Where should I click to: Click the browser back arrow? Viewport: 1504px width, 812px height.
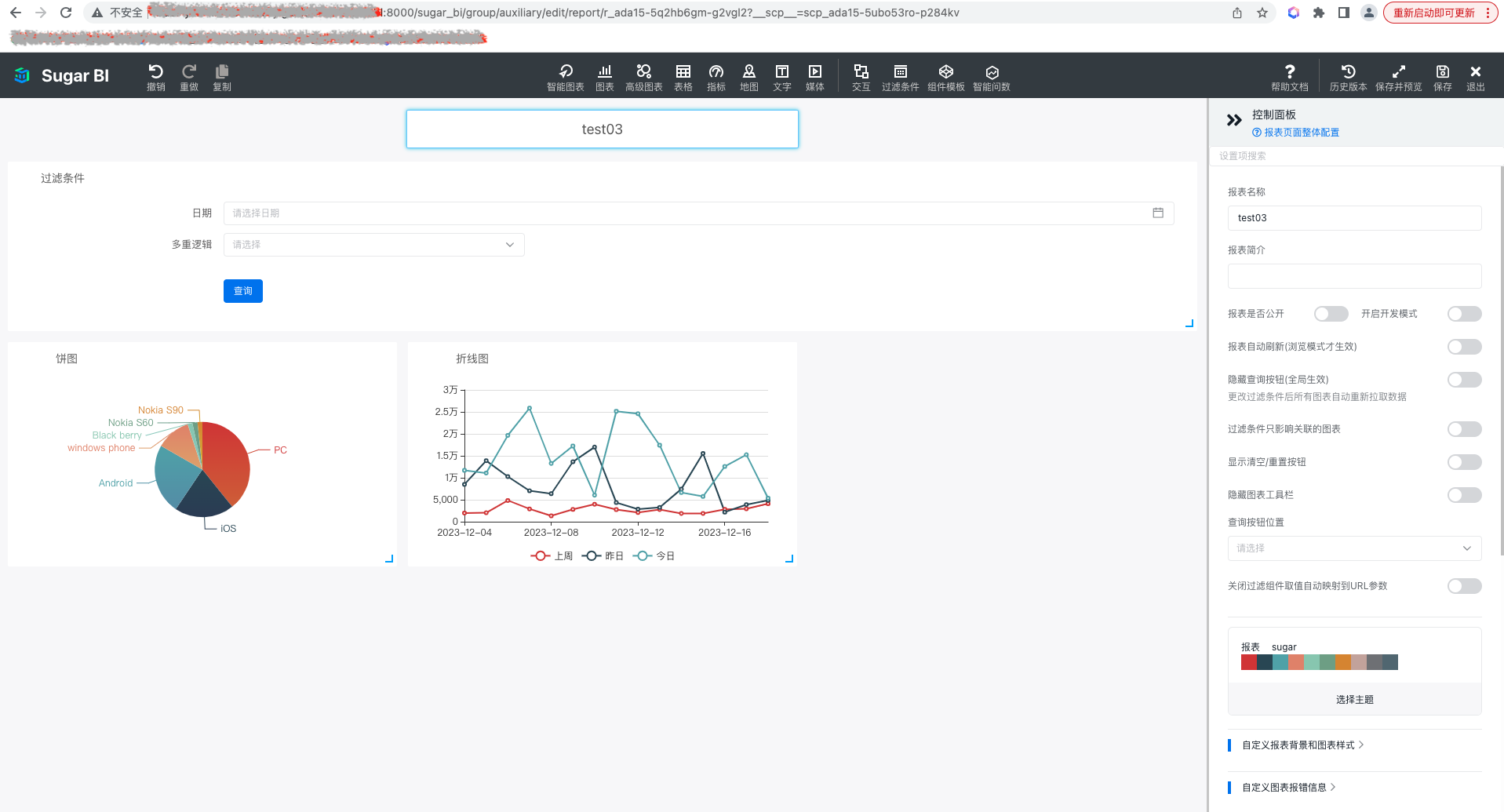[16, 13]
